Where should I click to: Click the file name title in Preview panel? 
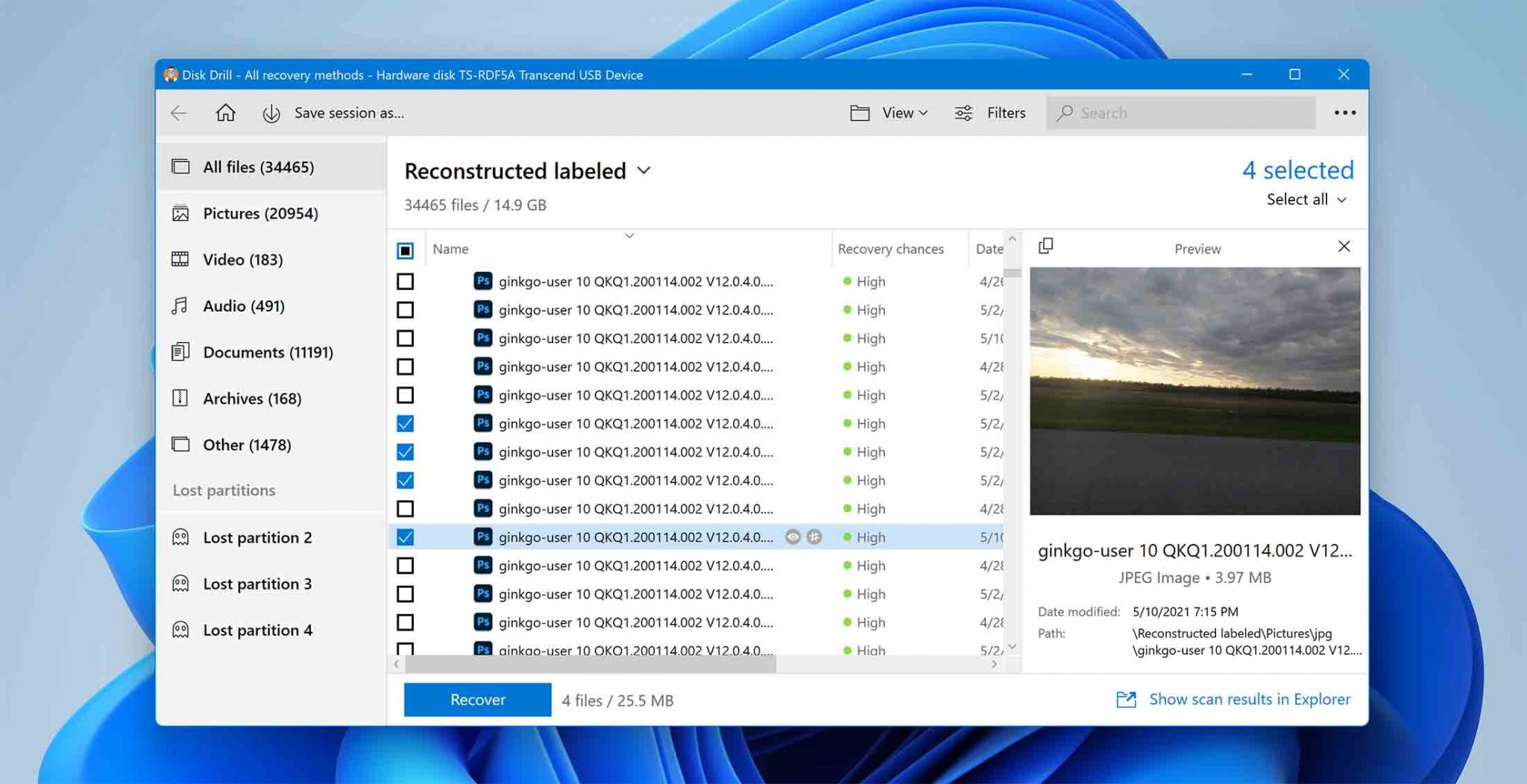[1194, 551]
